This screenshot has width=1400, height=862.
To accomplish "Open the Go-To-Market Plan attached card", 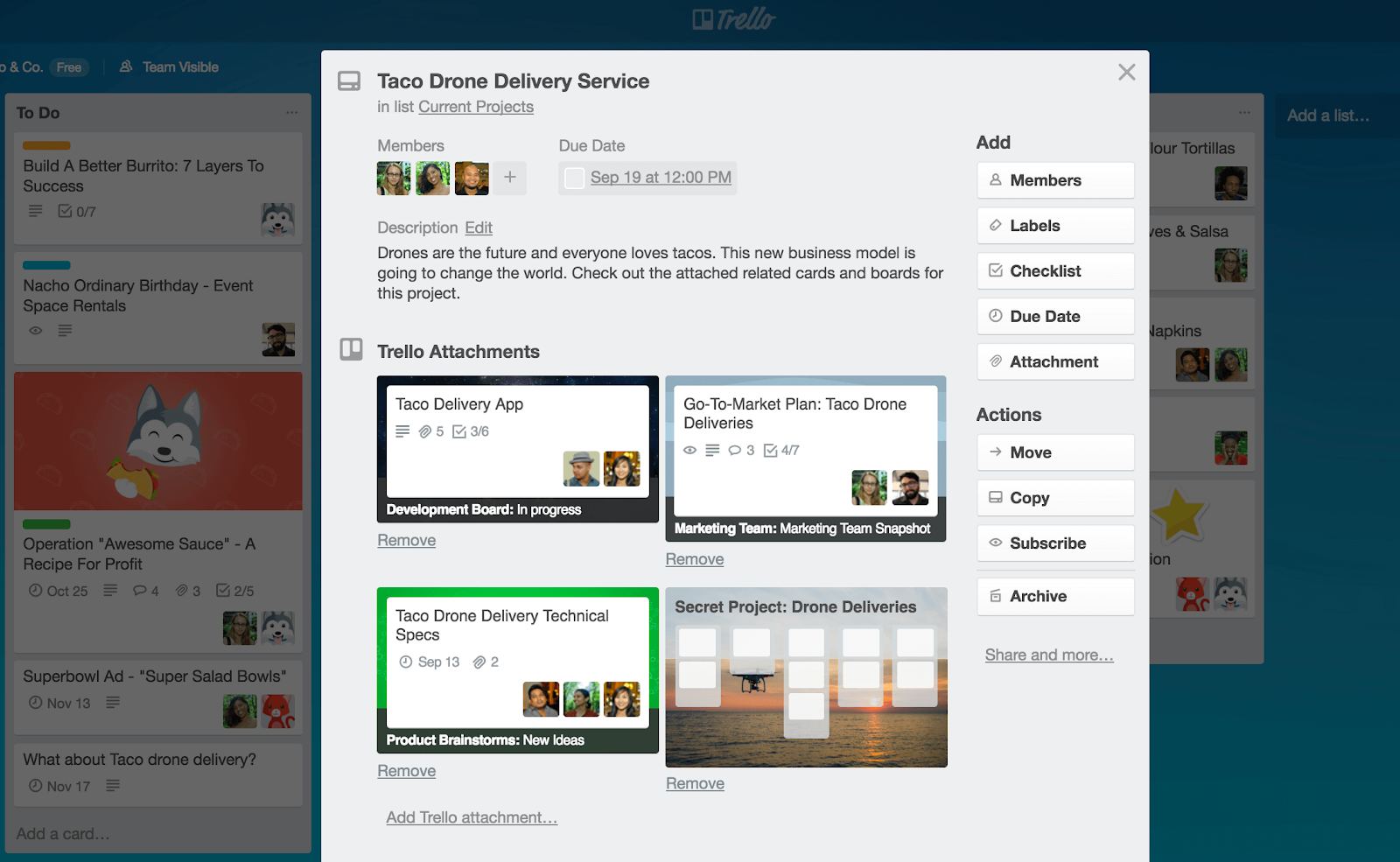I will (x=806, y=459).
